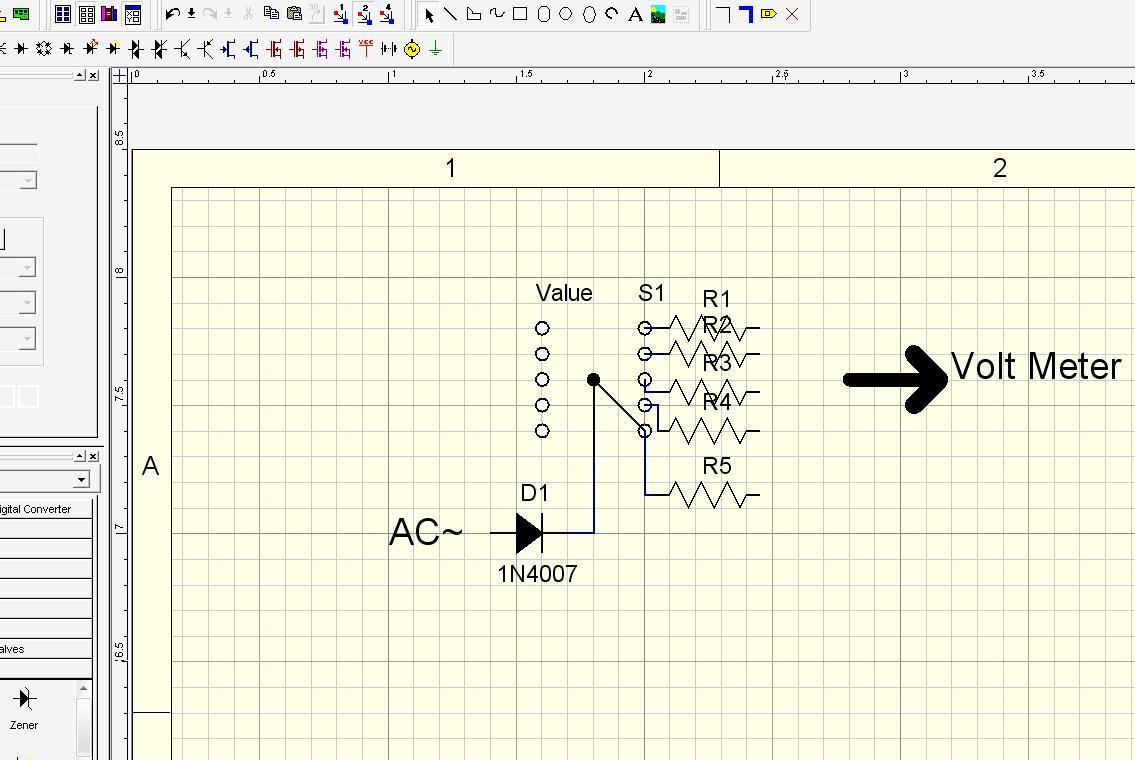Image resolution: width=1135 pixels, height=760 pixels.
Task: Select the Zener component thumbnail
Action: tap(24, 708)
